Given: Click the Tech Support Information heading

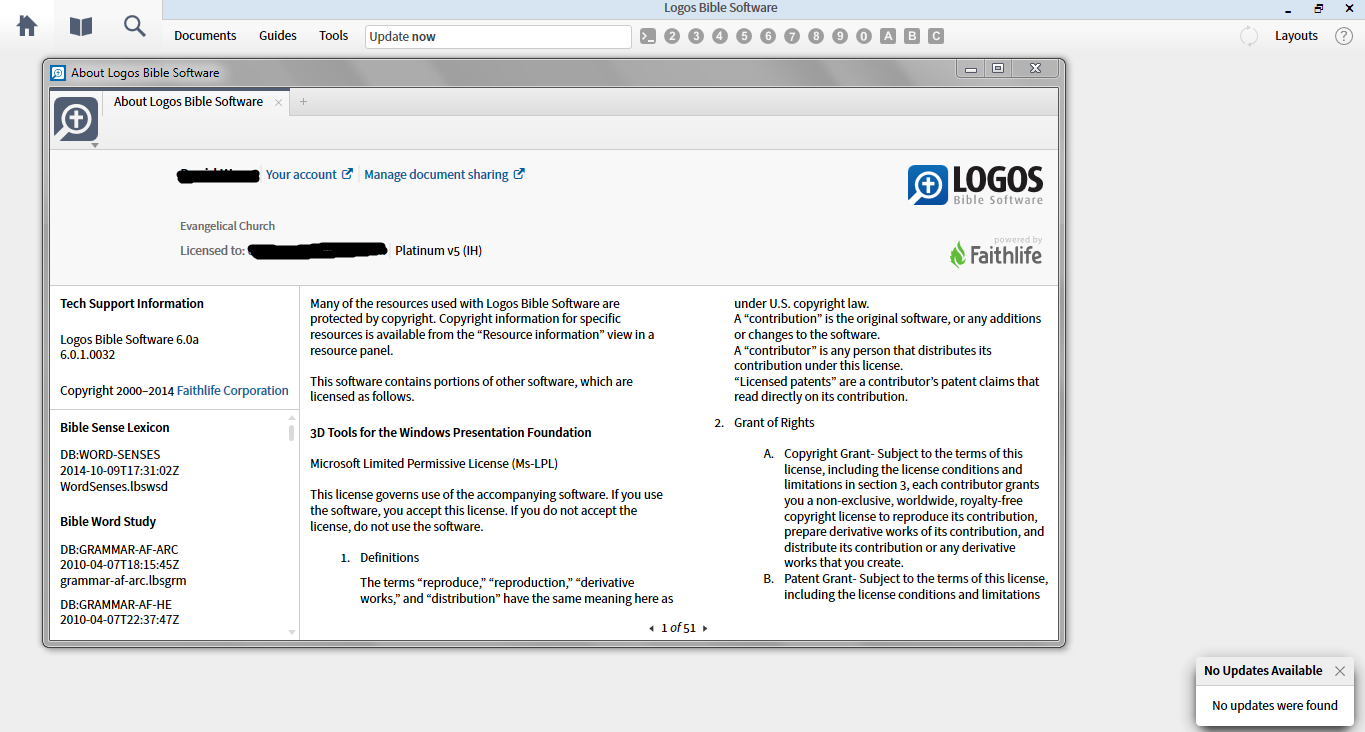Looking at the screenshot, I should point(132,304).
